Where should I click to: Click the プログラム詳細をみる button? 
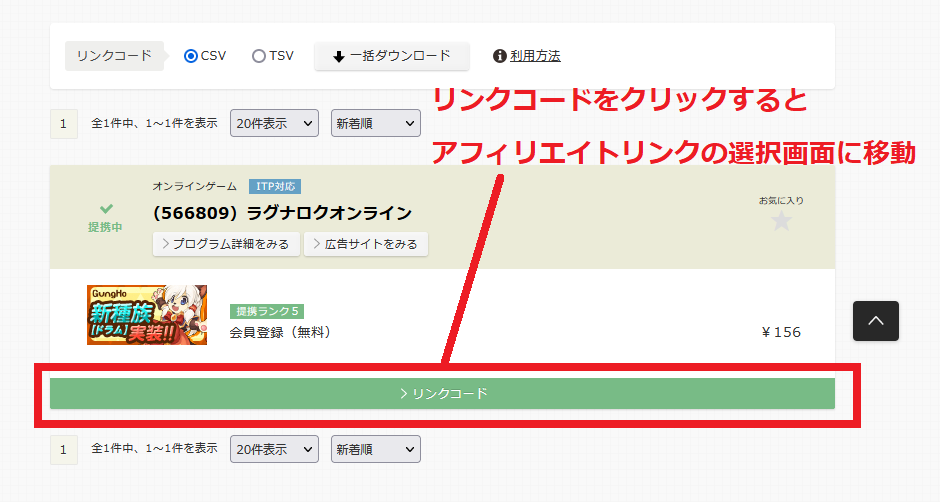[x=226, y=244]
